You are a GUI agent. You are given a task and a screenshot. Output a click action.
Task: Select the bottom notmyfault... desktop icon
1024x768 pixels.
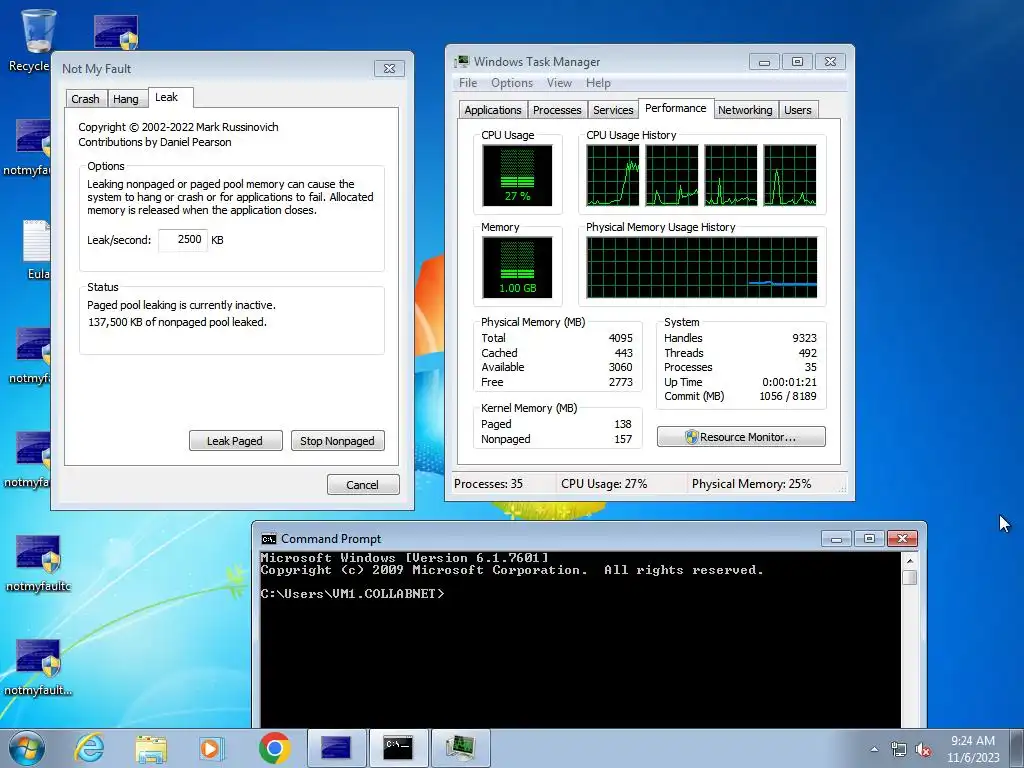coord(38,667)
